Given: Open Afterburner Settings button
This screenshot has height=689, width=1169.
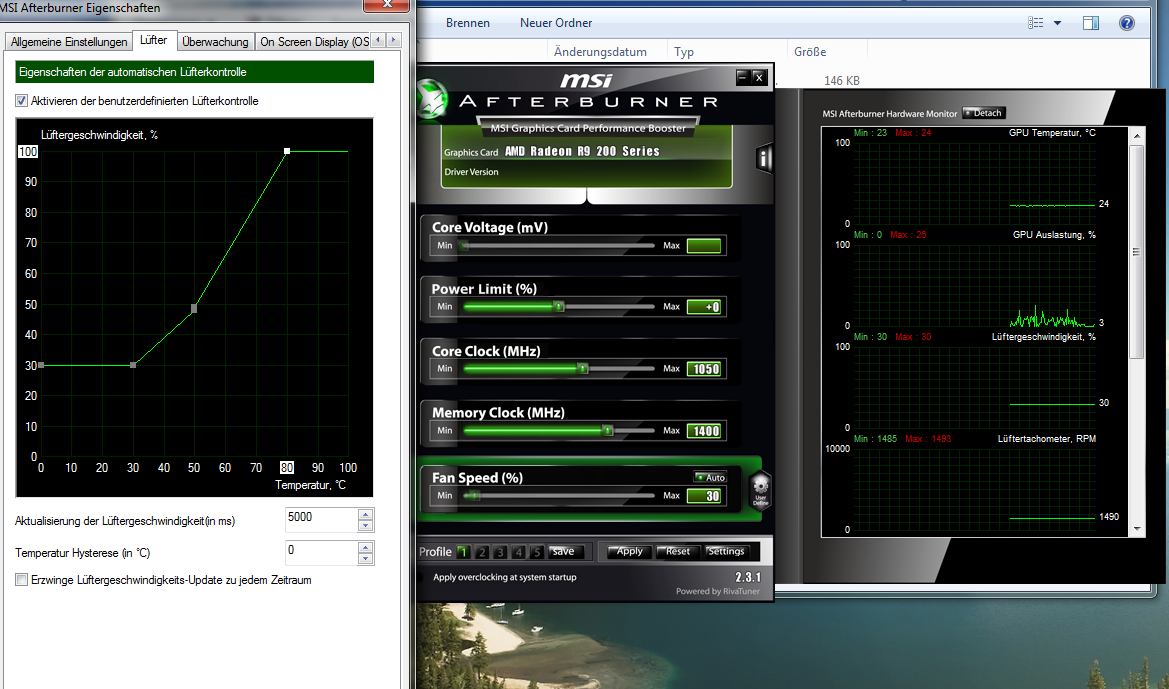Looking at the screenshot, I should click(x=725, y=551).
